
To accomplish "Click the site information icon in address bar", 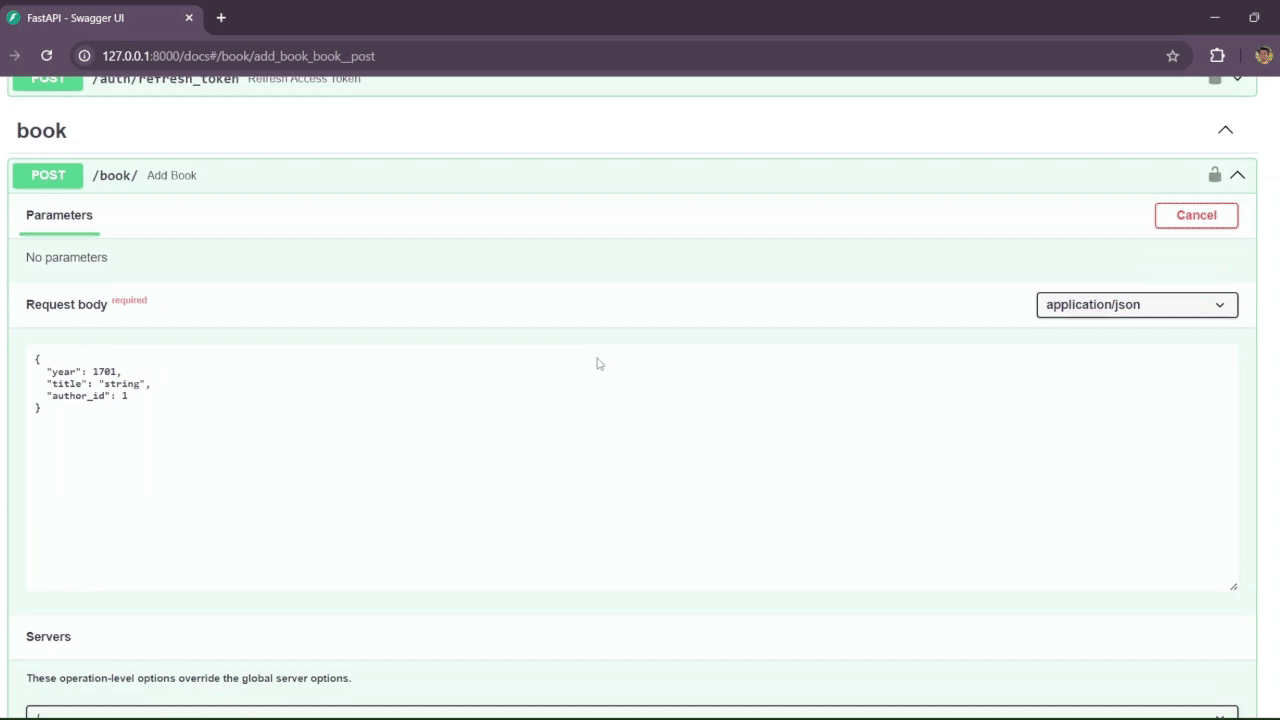I will click(85, 56).
